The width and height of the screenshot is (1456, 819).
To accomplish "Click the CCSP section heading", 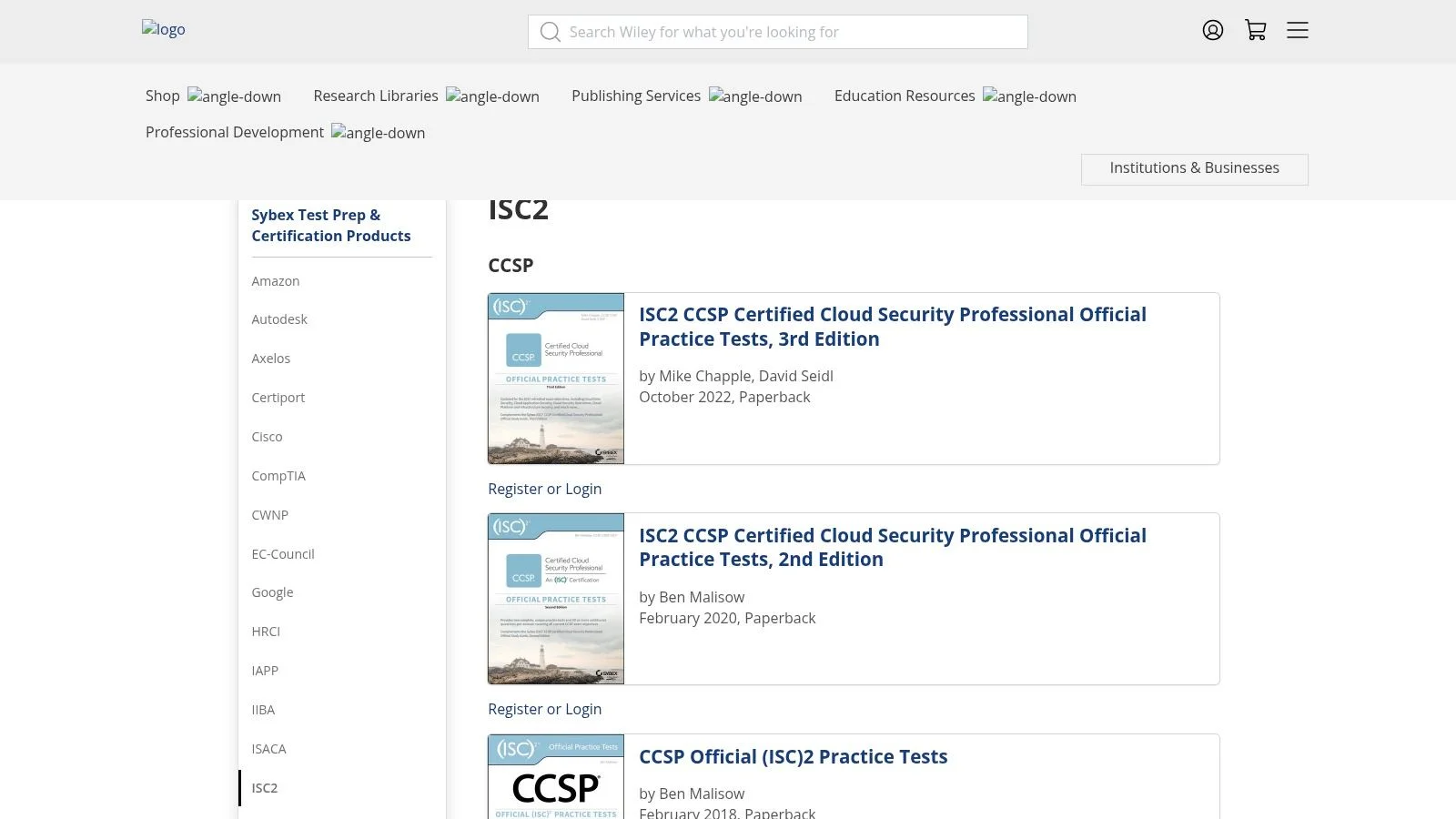I will pyautogui.click(x=511, y=266).
